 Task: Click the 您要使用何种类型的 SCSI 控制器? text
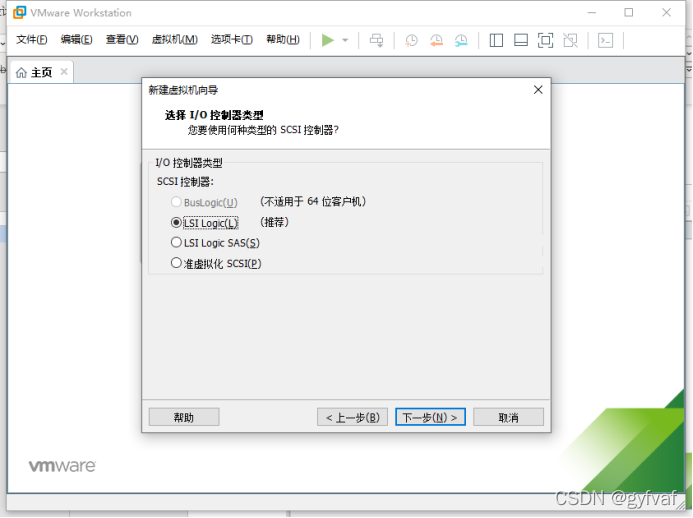point(263,130)
